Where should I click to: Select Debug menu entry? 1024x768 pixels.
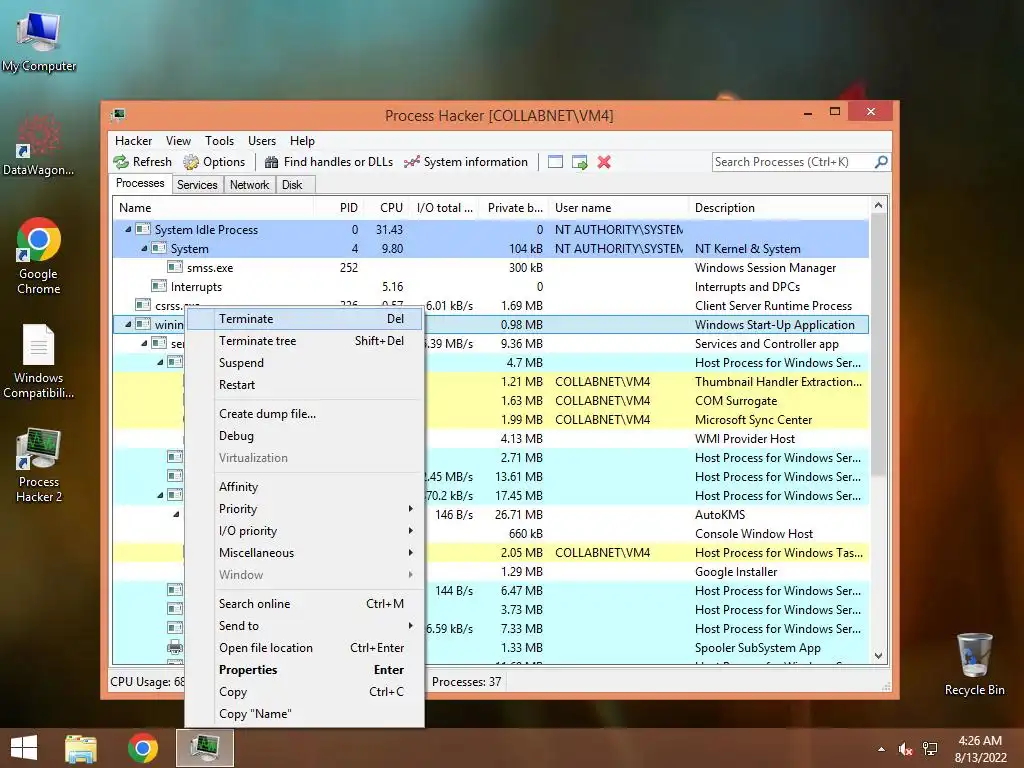point(304,436)
